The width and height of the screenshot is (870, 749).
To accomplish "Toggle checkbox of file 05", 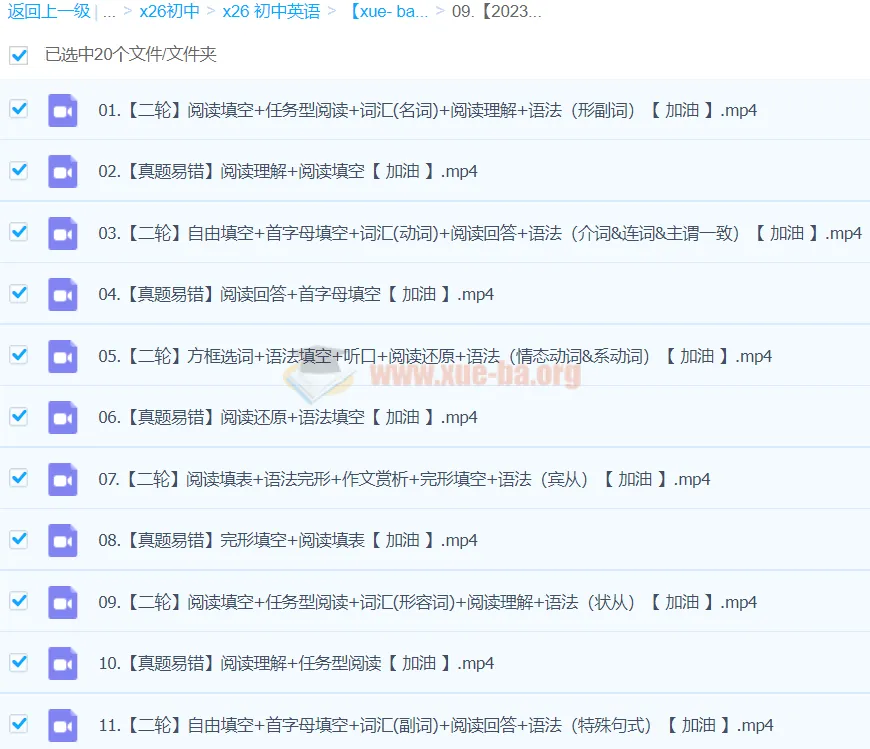I will coord(19,354).
